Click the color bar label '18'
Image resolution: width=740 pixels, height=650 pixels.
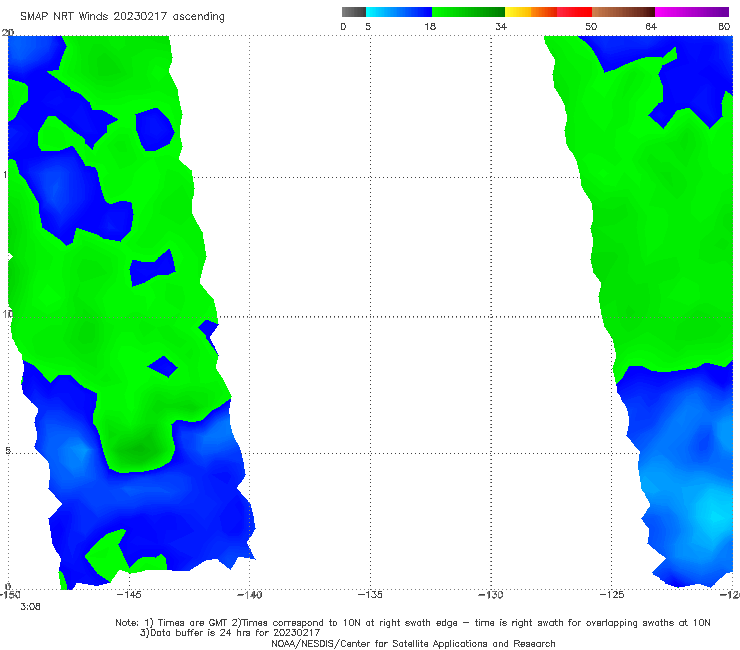pos(430,27)
